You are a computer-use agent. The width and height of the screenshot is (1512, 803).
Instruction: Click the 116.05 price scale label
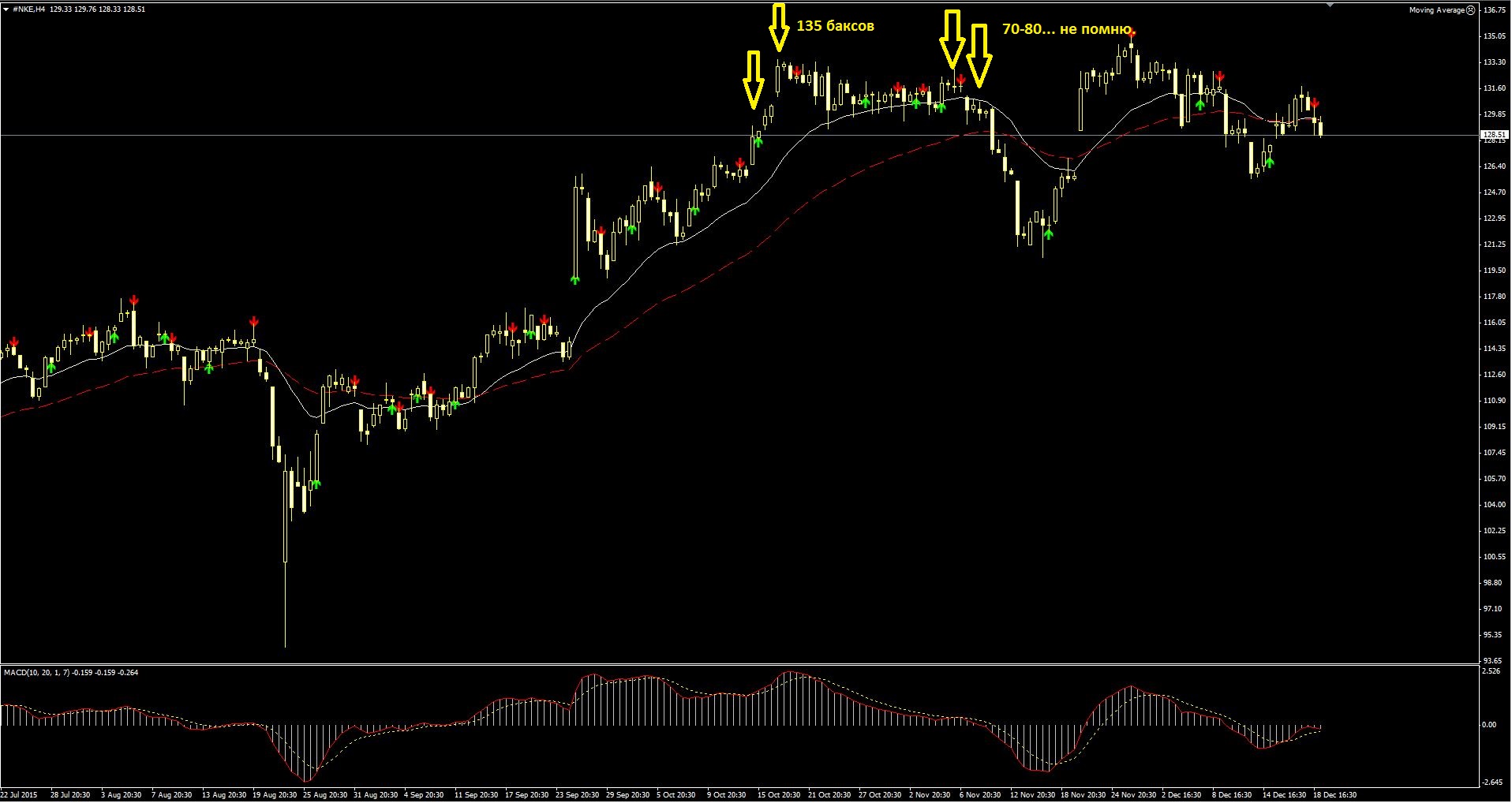tap(1495, 323)
